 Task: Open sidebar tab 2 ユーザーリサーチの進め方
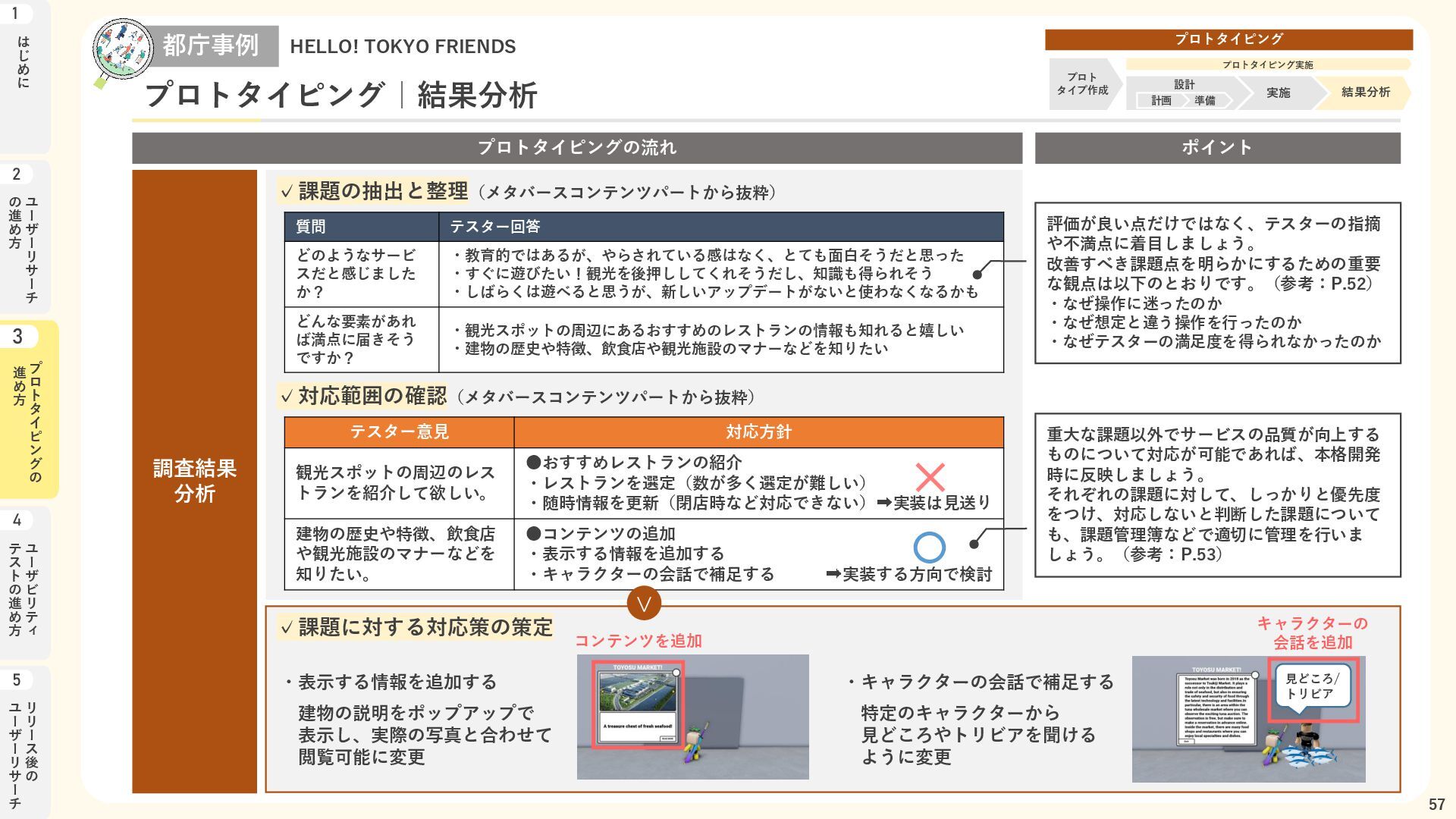24,237
